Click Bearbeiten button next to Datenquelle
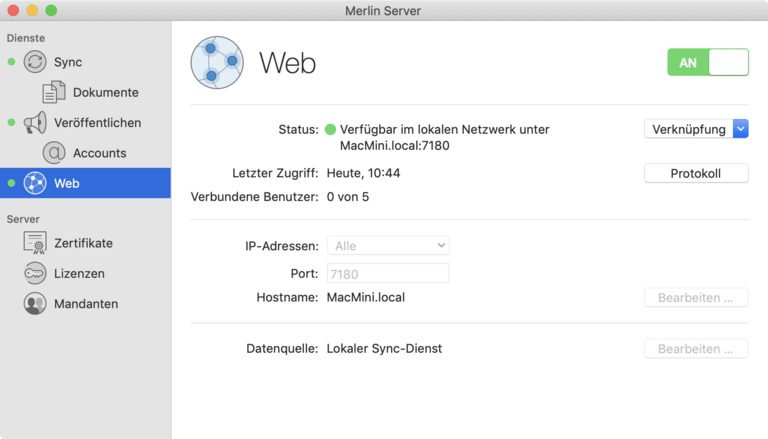 click(x=696, y=349)
